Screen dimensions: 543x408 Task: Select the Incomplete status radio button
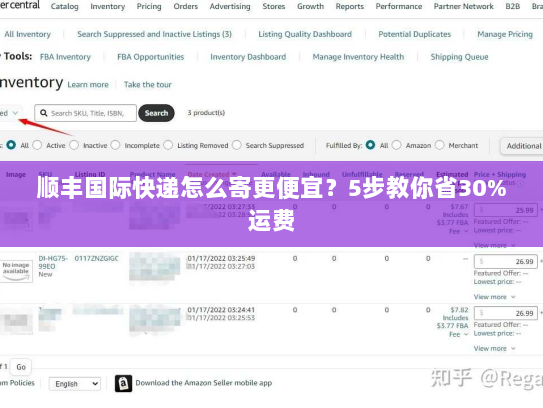click(x=115, y=145)
